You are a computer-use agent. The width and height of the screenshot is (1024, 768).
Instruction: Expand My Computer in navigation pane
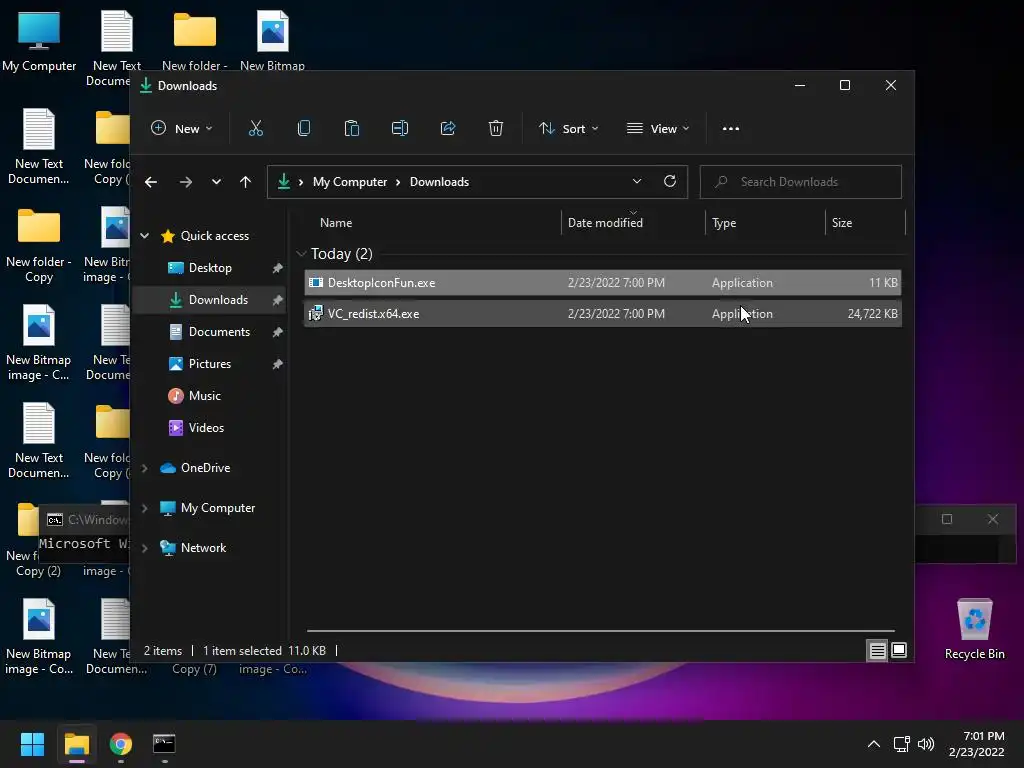pos(144,508)
